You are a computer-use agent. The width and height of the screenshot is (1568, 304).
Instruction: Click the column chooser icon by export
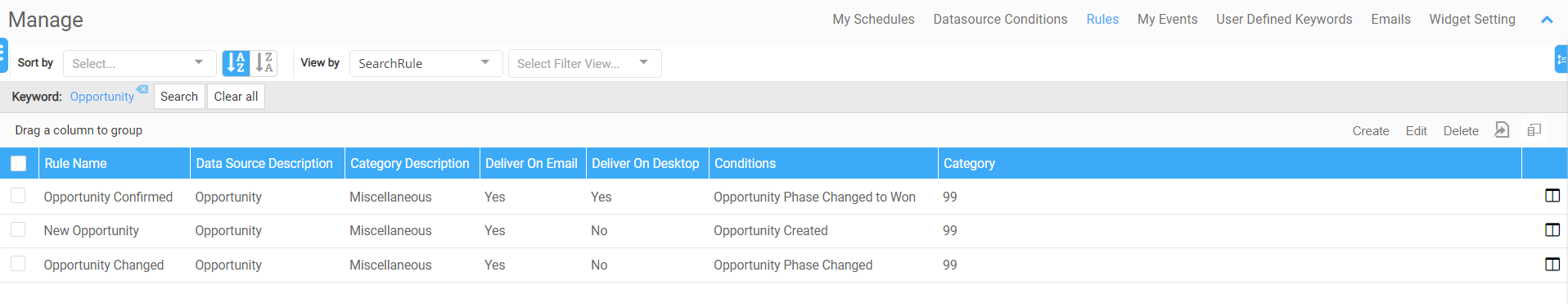tap(1534, 130)
